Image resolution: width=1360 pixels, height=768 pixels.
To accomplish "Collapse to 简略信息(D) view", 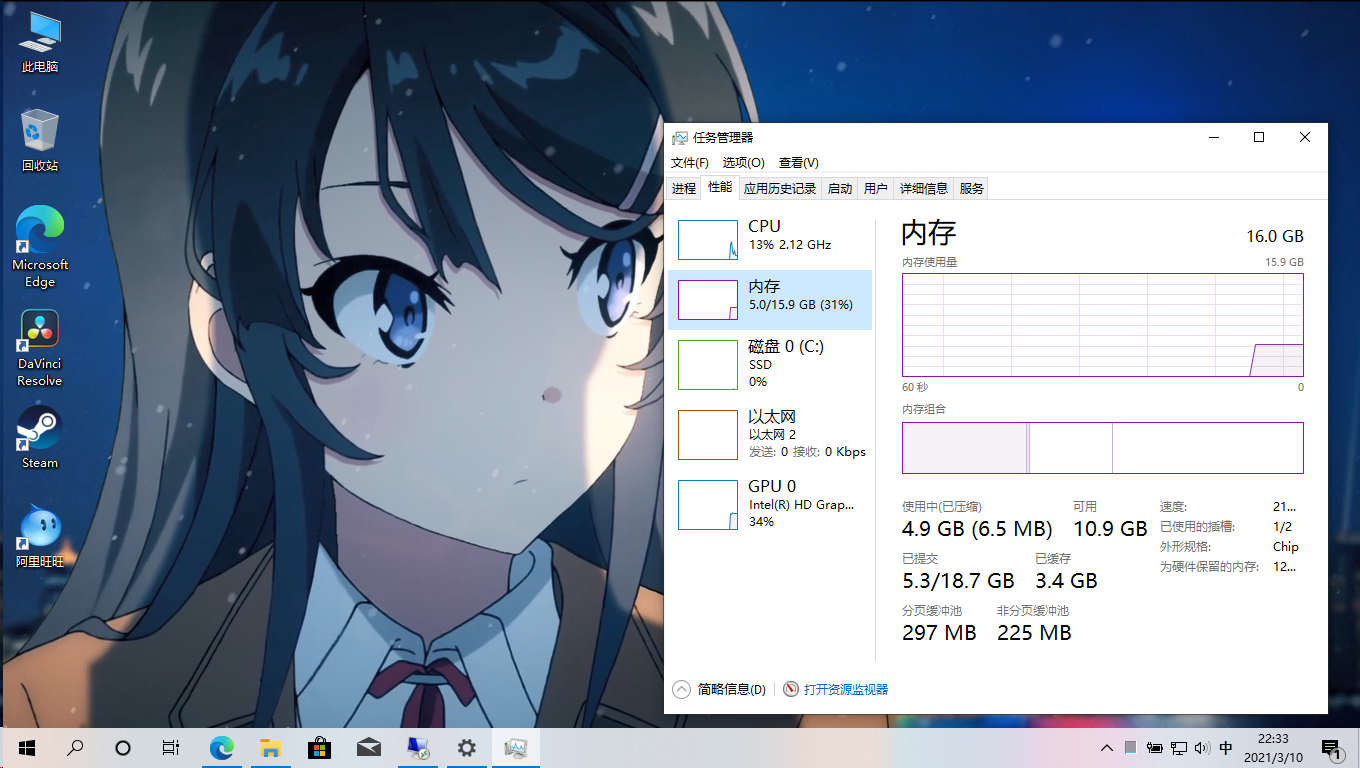I will [x=720, y=689].
